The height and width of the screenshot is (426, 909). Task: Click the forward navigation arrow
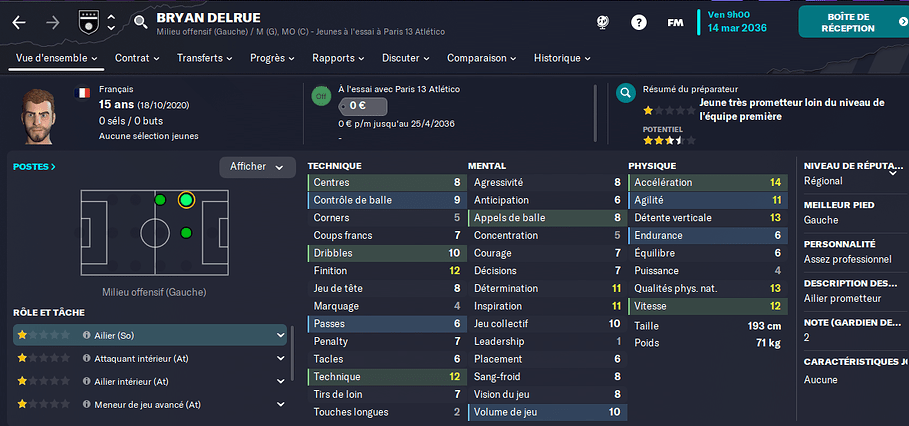point(53,23)
